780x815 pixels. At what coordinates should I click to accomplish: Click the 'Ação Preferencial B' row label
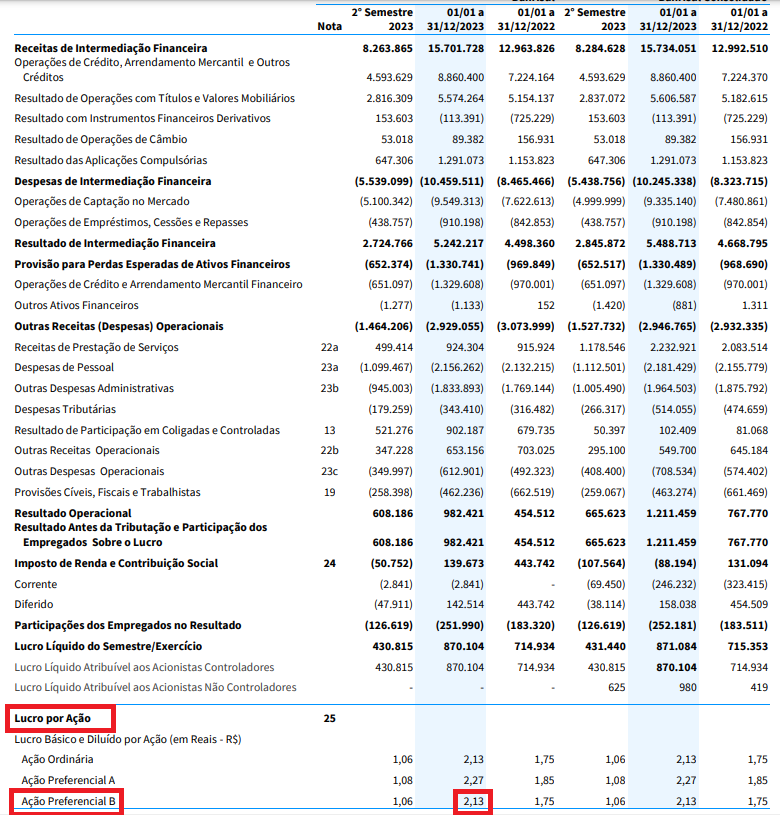click(68, 801)
